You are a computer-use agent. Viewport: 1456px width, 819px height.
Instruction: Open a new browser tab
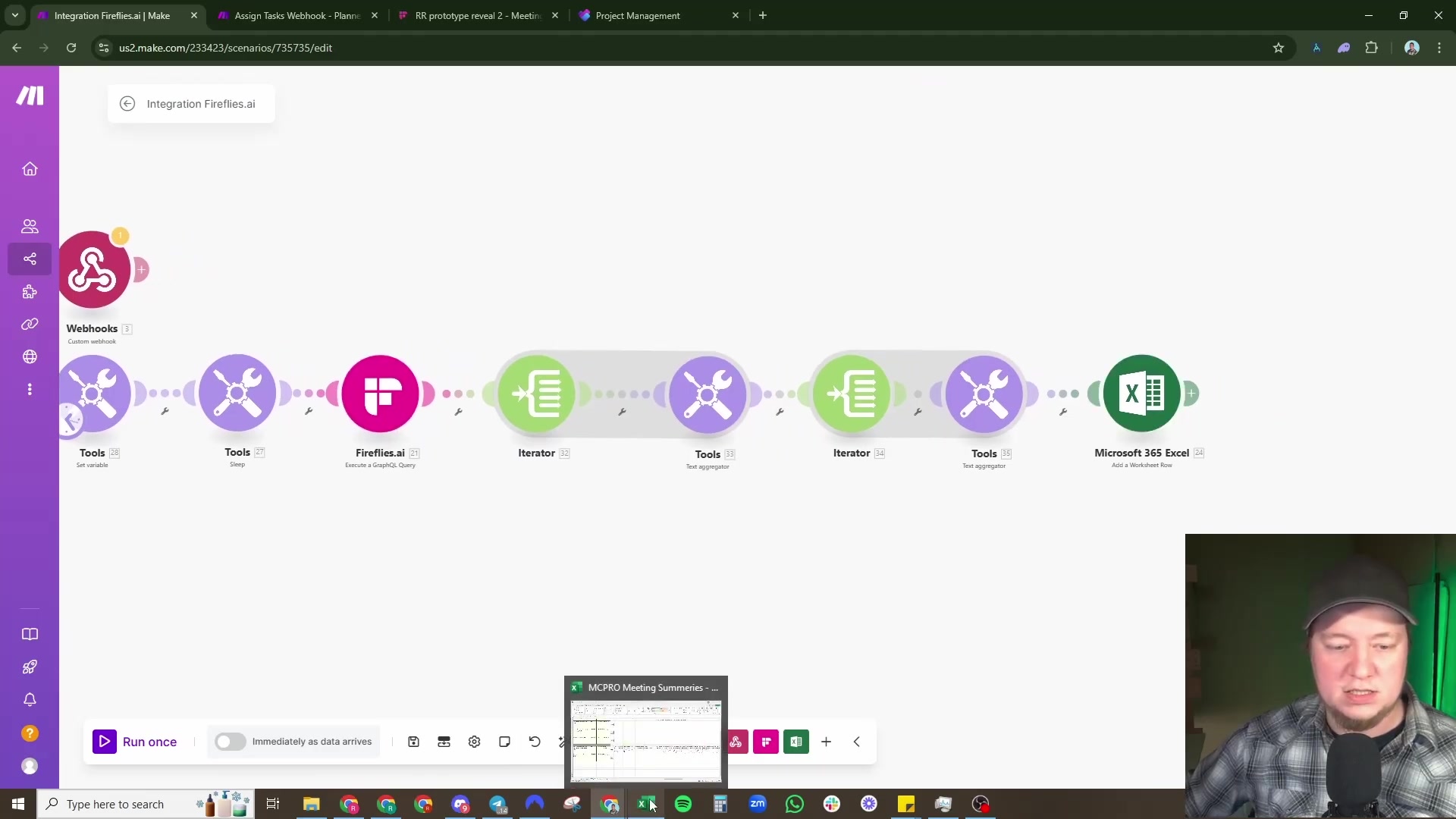(x=763, y=15)
